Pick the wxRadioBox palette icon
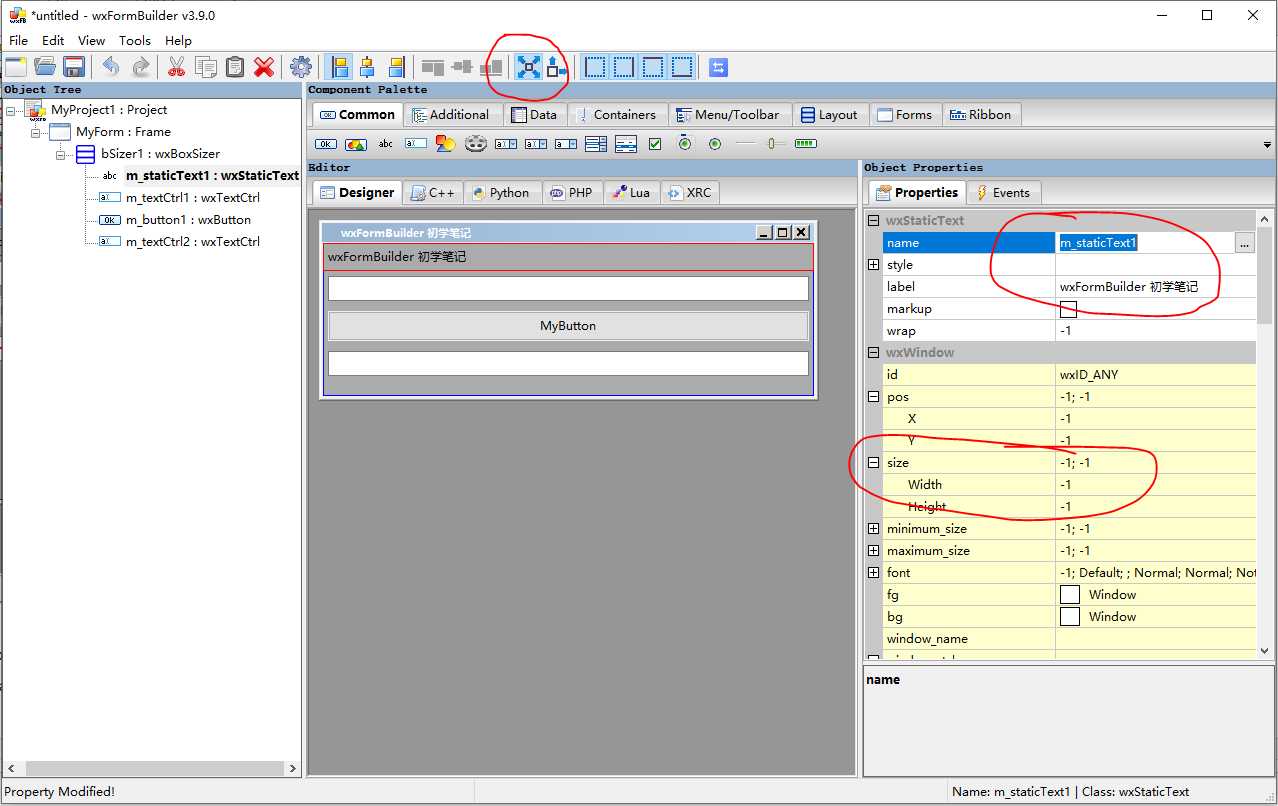 pyautogui.click(x=685, y=143)
